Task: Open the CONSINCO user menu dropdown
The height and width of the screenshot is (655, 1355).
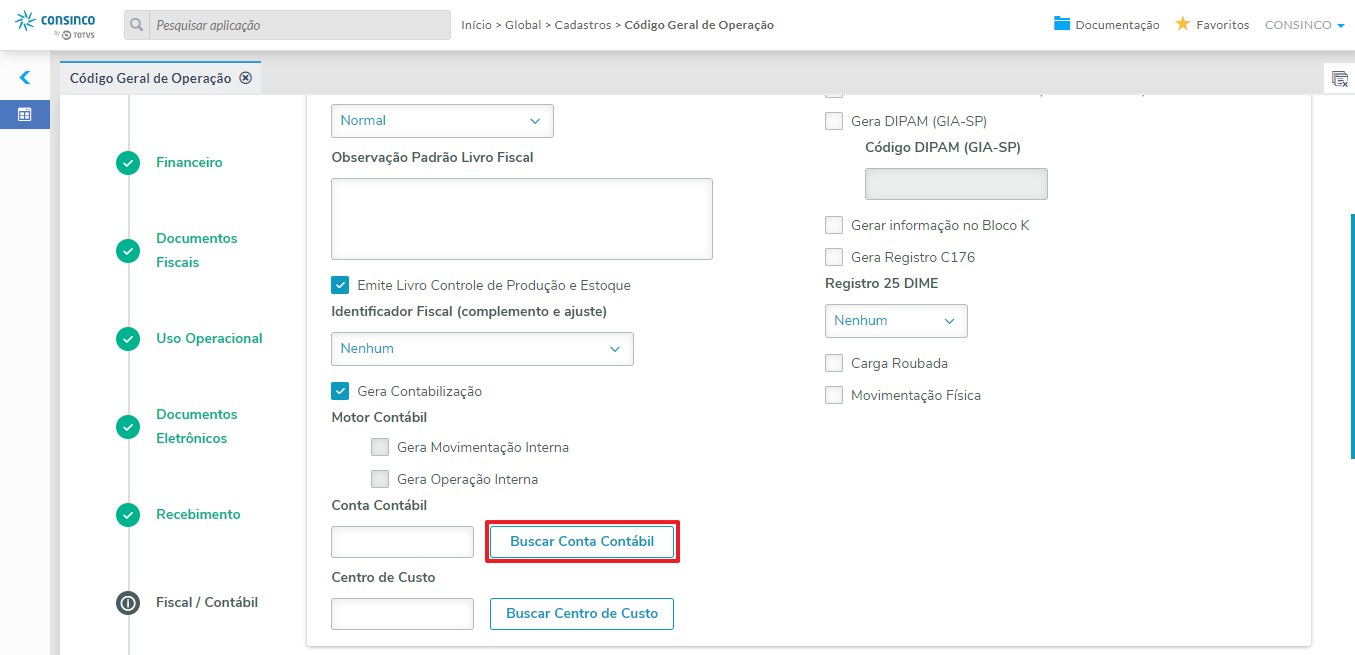Action: pyautogui.click(x=1305, y=25)
